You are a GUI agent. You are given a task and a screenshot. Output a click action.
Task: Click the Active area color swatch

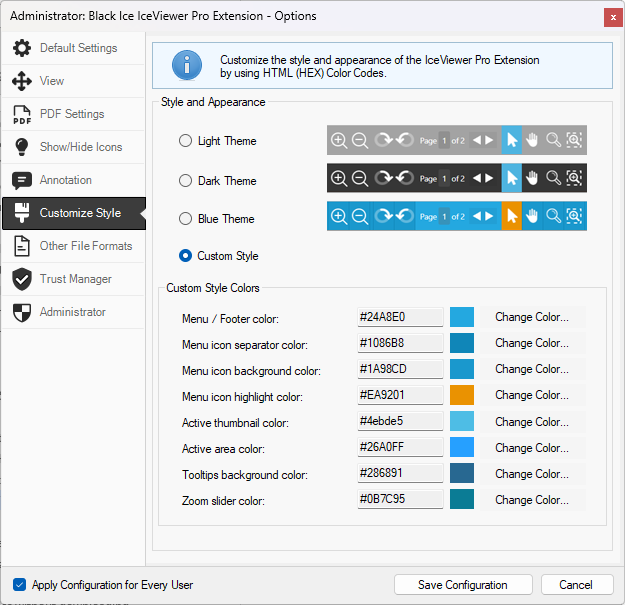[462, 447]
